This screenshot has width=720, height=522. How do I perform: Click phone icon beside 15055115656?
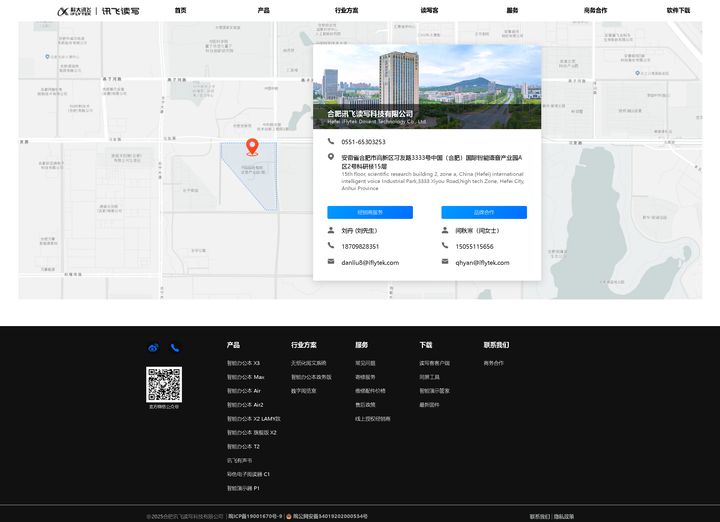coord(445,246)
